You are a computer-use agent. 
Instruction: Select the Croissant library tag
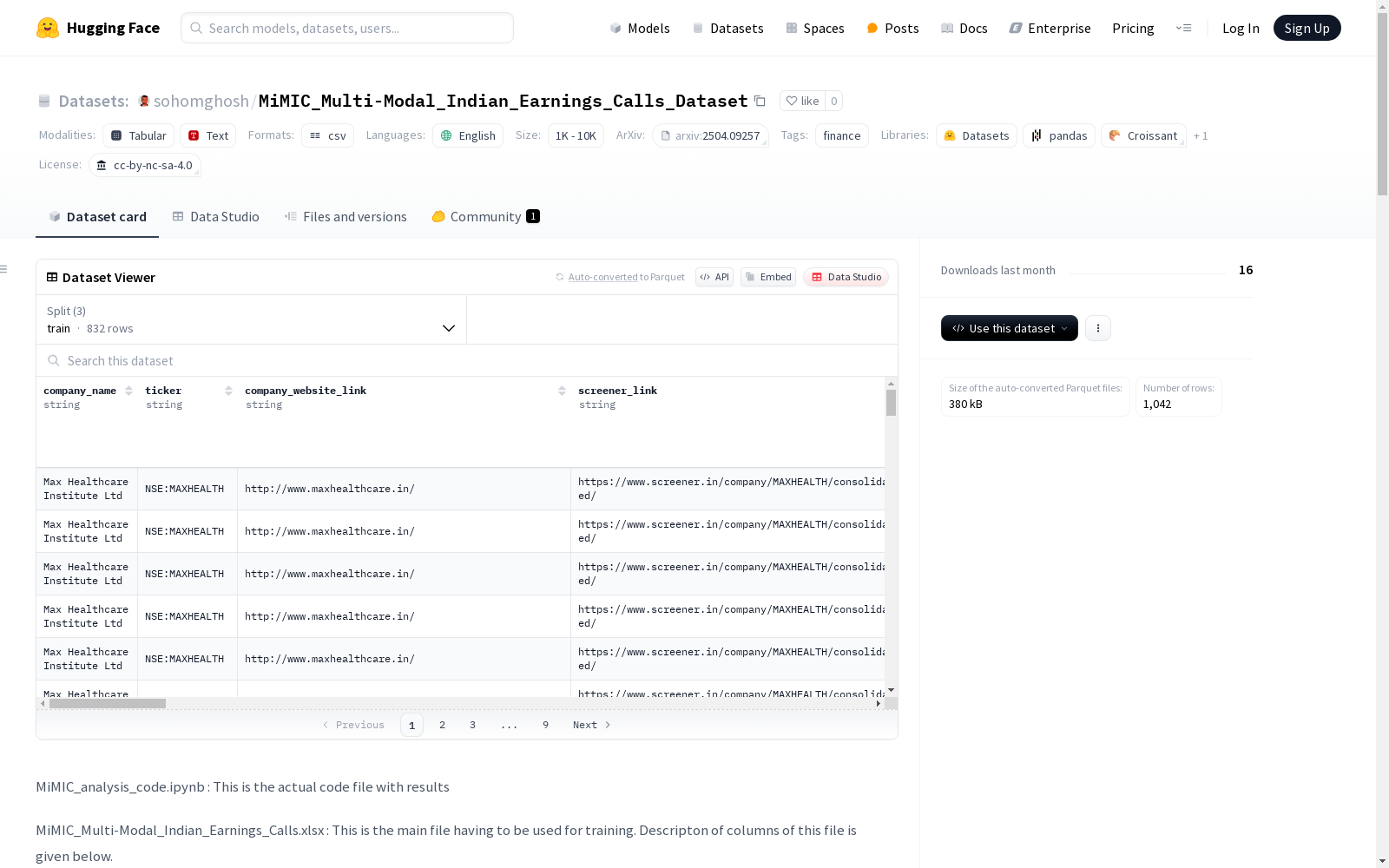[x=1143, y=135]
